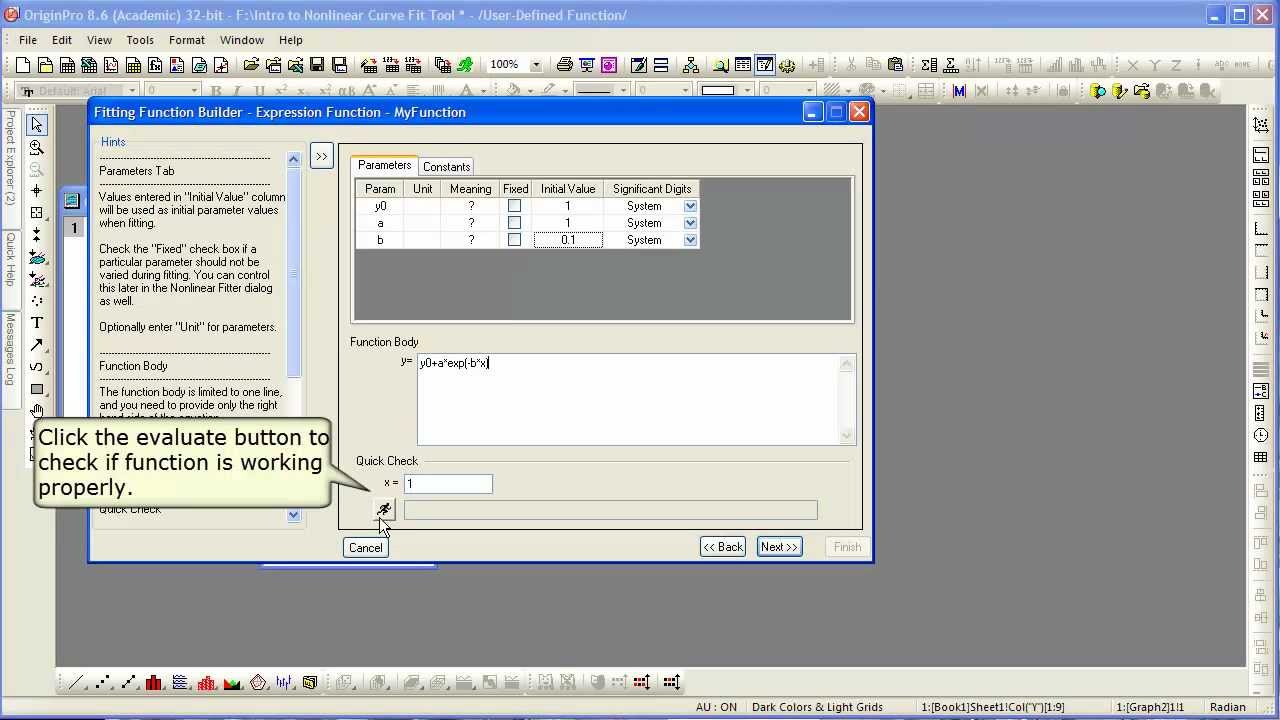
Task: Click the Stock high-low plot icon
Action: pos(284,683)
